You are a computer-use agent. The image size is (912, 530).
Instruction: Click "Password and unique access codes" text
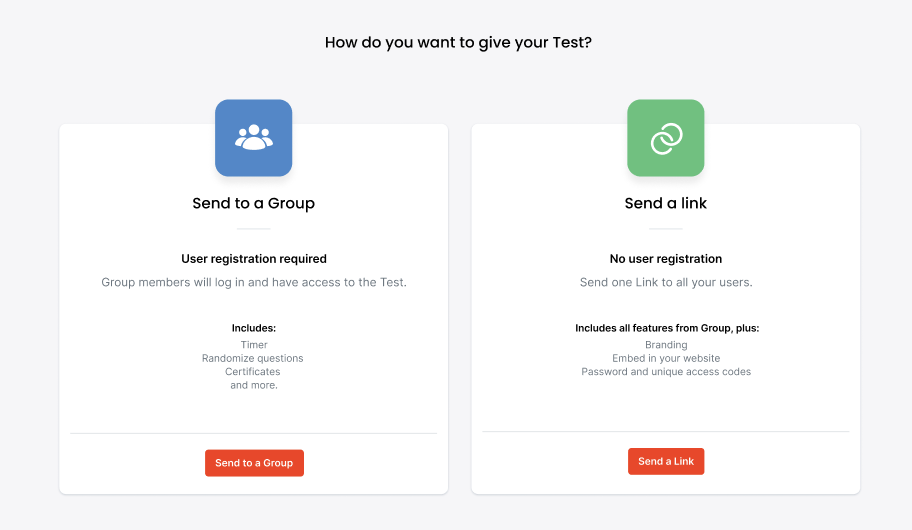pos(665,372)
